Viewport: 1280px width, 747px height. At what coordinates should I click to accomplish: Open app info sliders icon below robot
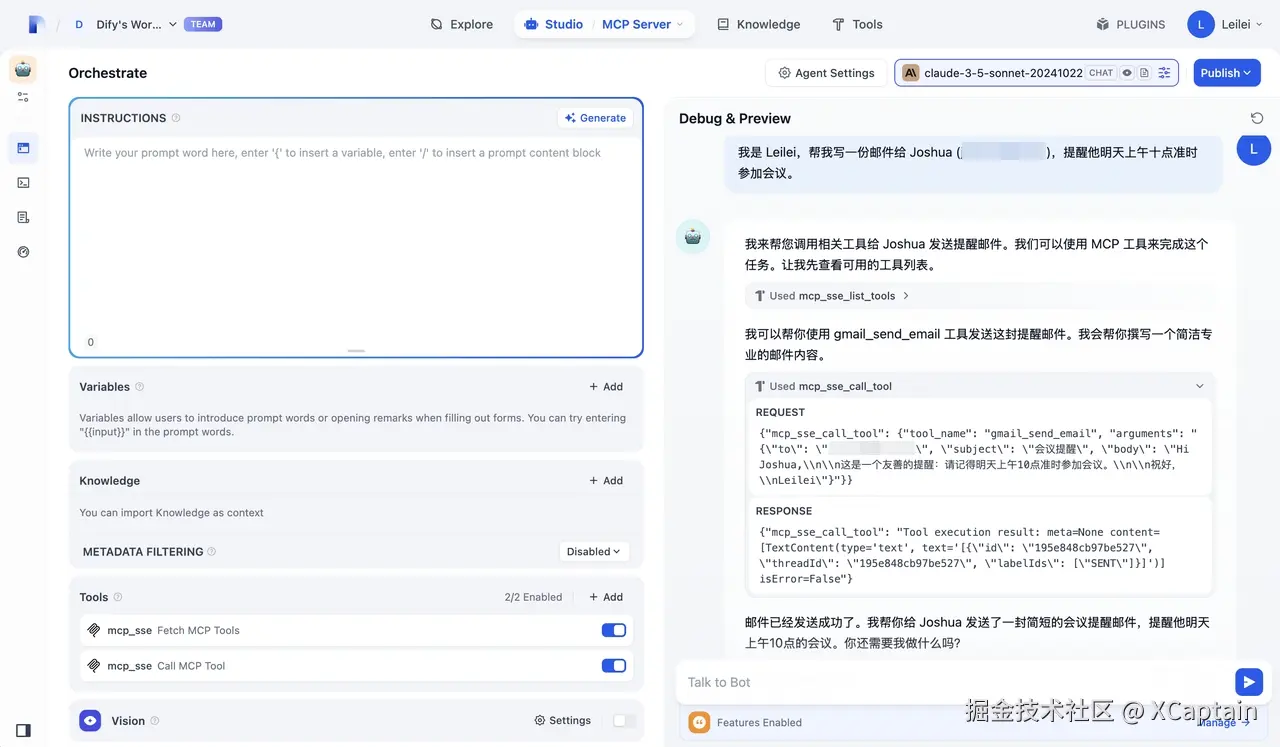tap(23, 97)
